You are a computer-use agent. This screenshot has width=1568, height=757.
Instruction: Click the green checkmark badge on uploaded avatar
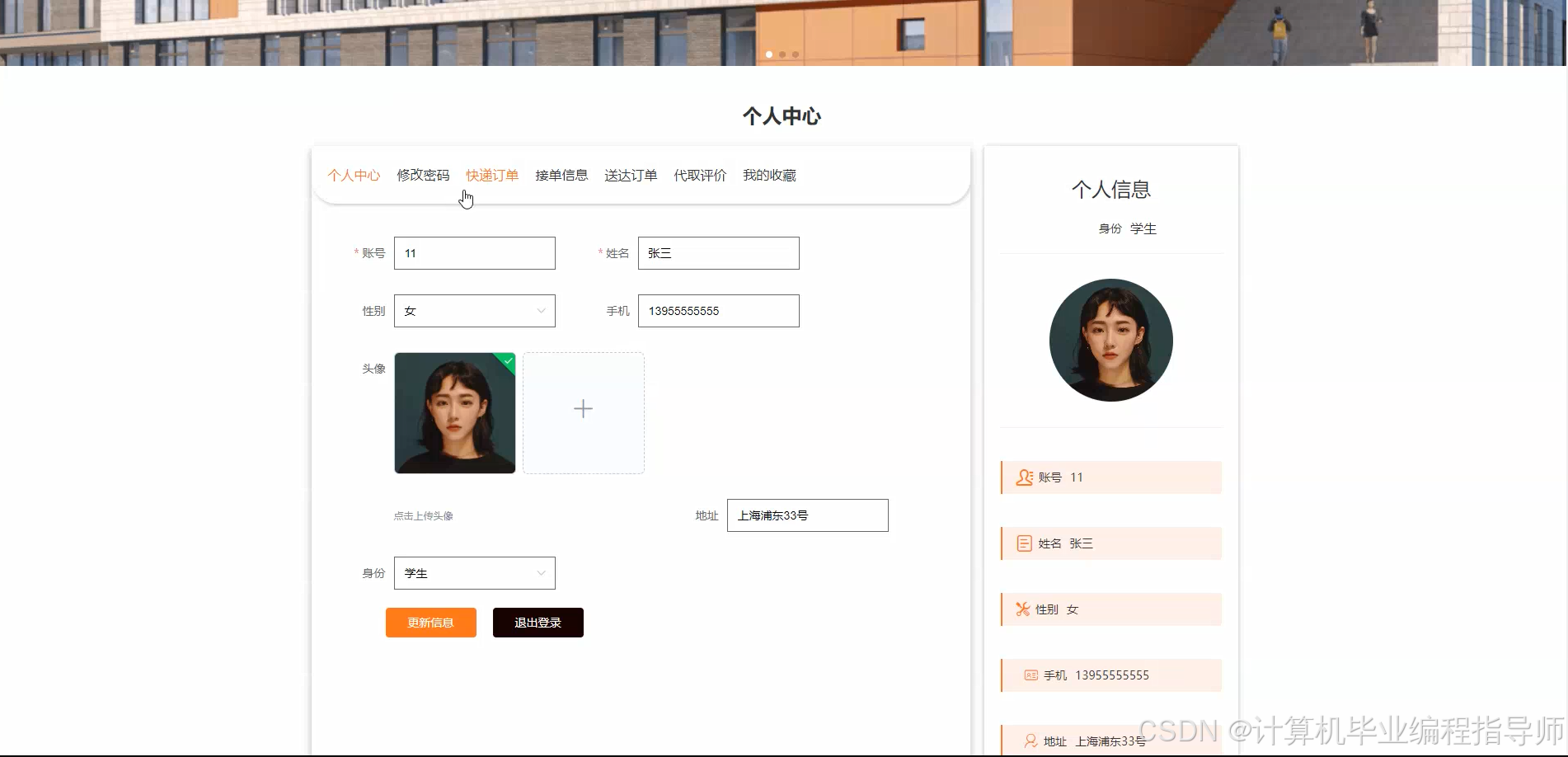tap(506, 361)
